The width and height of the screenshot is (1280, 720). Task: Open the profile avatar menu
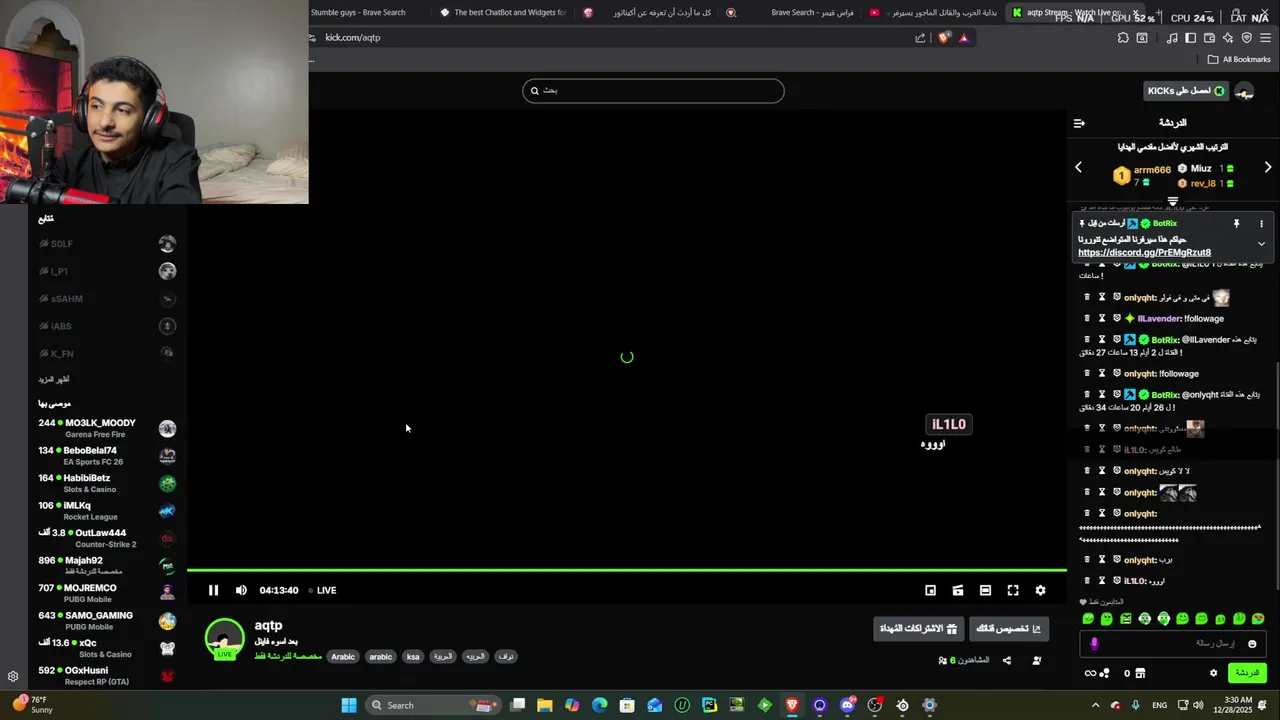pos(1244,91)
